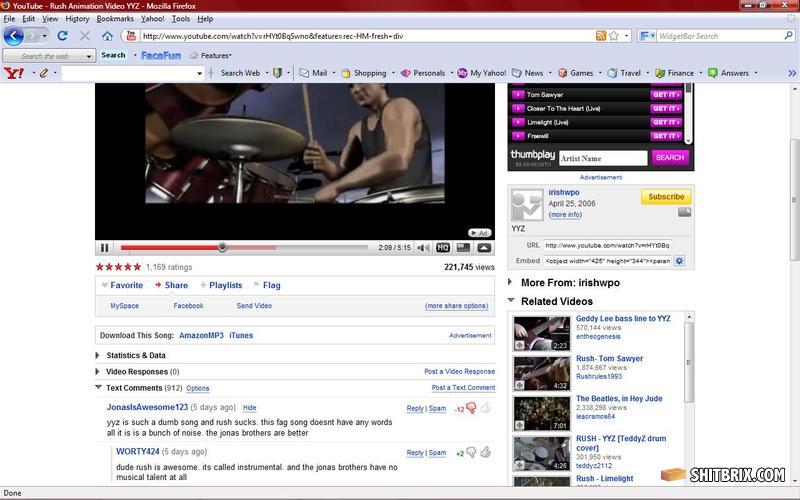Open the Edit menu
The height and width of the screenshot is (500, 800).
point(29,19)
